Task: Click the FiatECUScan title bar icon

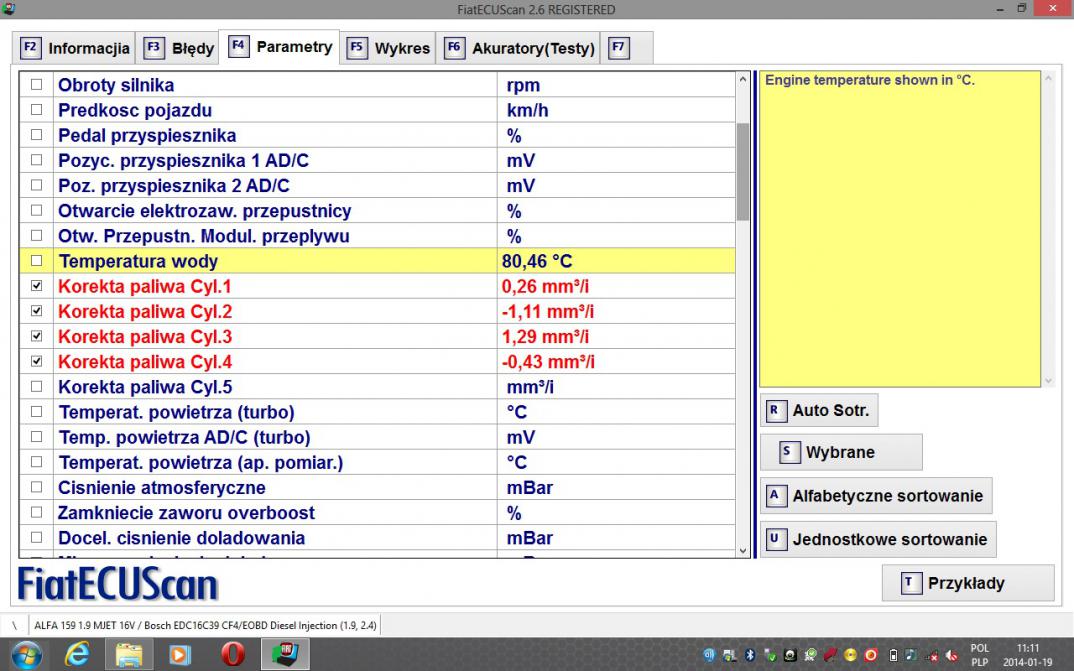Action: coord(8,9)
